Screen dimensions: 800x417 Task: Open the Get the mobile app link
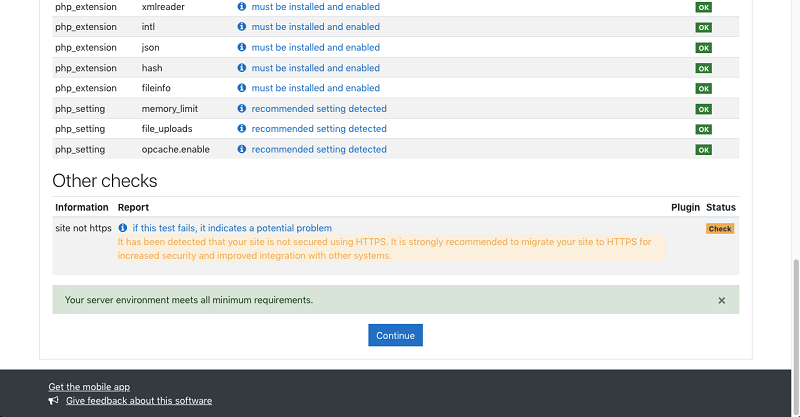(89, 387)
